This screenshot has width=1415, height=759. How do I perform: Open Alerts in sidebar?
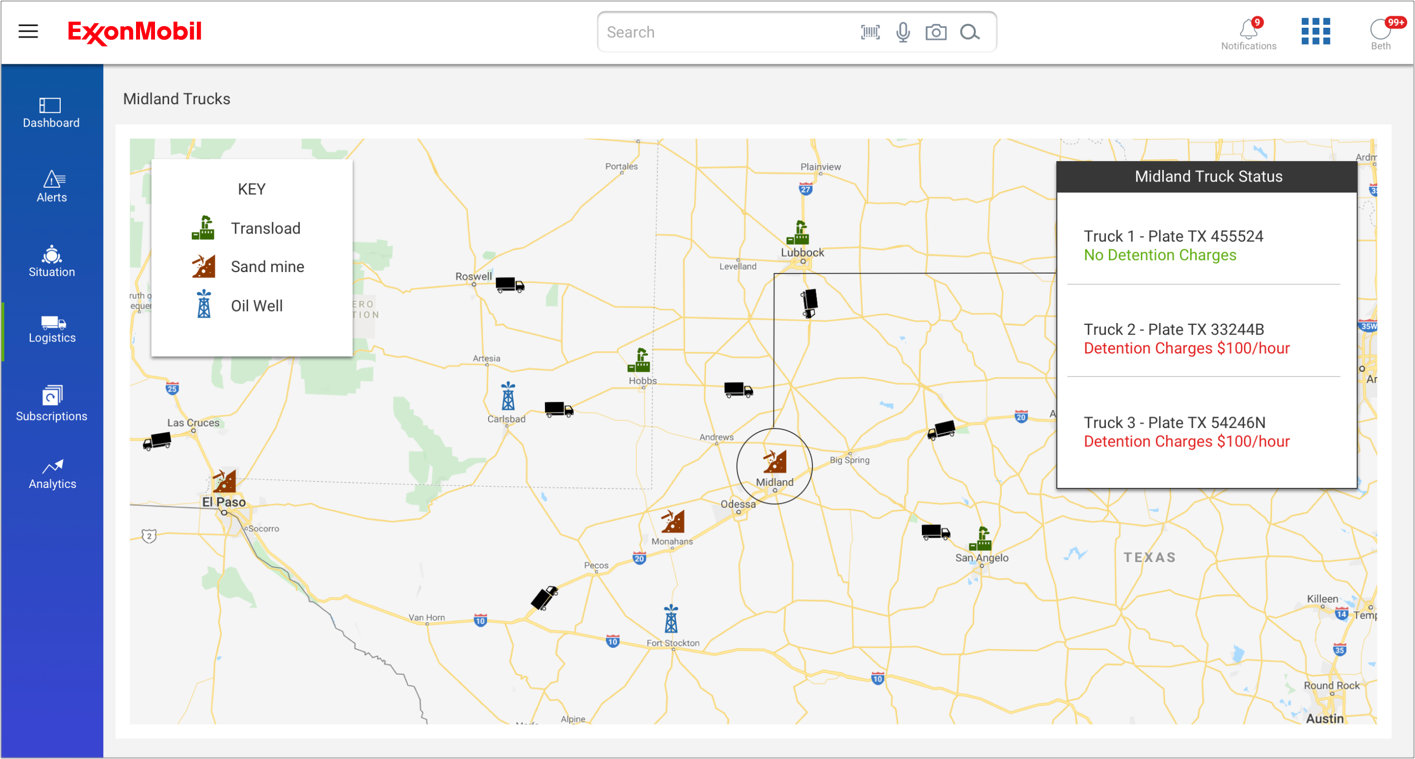[52, 187]
